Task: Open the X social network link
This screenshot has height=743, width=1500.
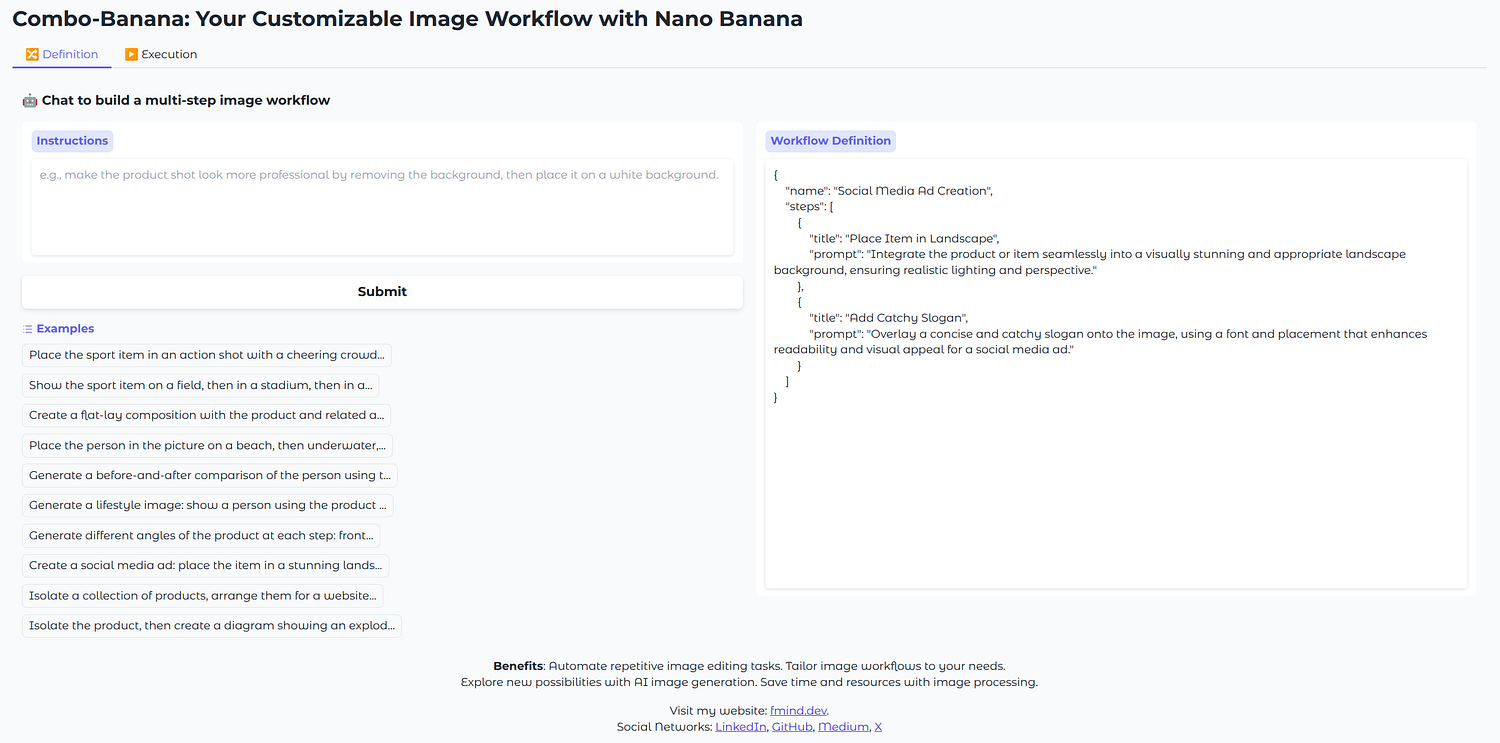Action: coord(878,727)
